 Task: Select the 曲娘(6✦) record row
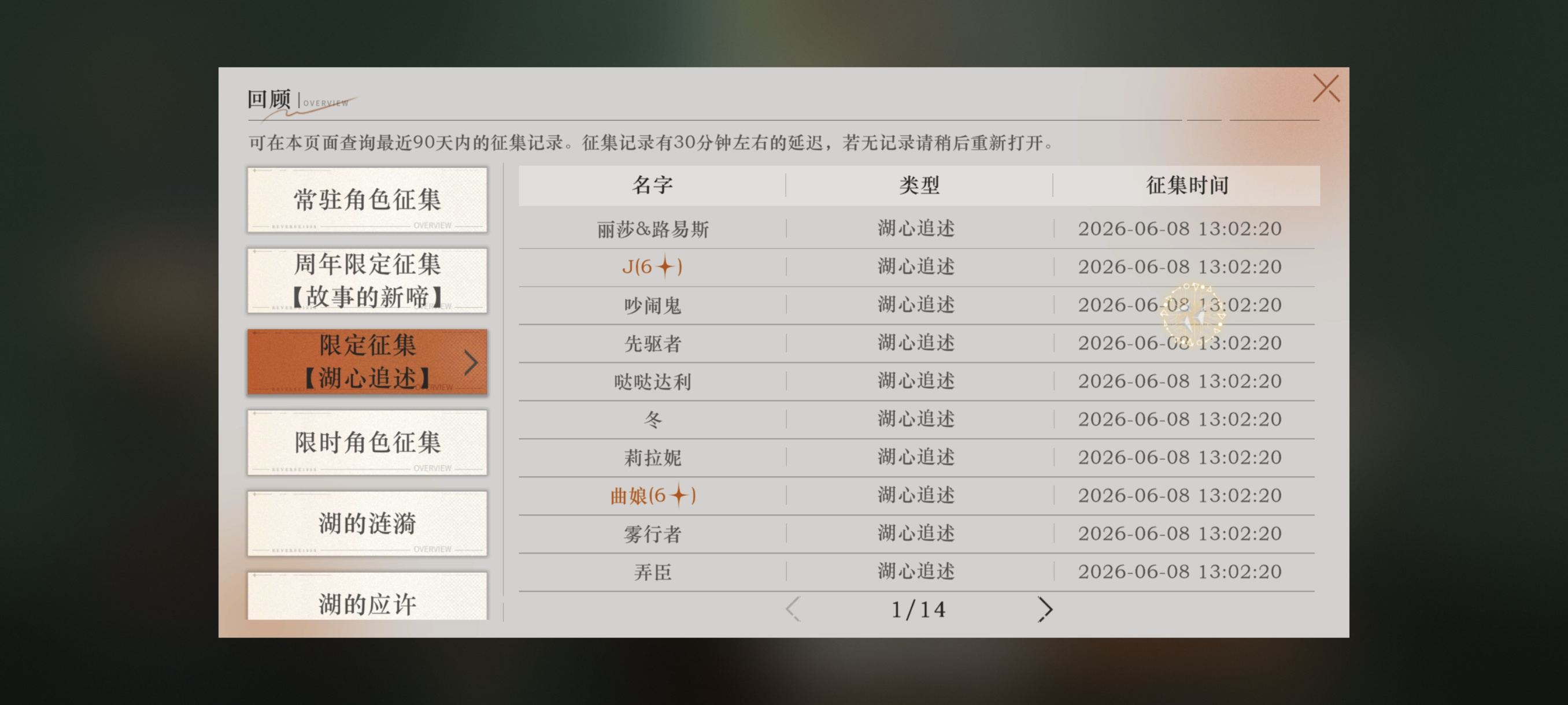916,495
